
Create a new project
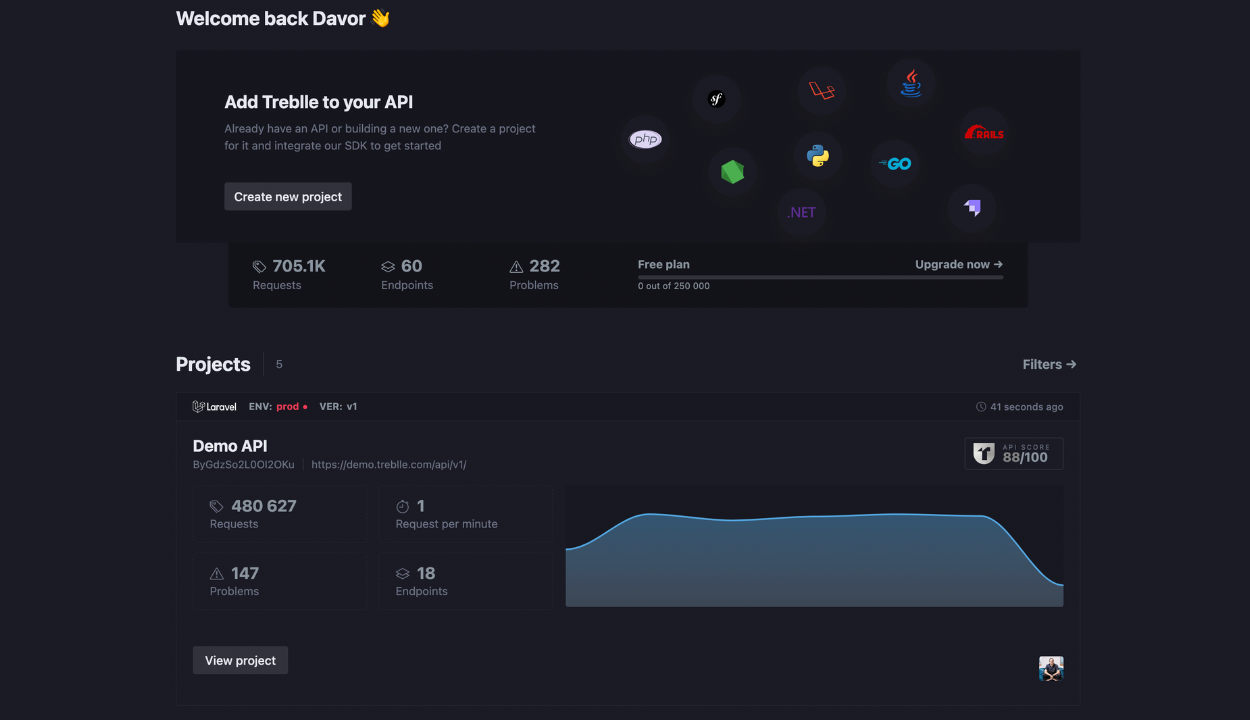(288, 197)
